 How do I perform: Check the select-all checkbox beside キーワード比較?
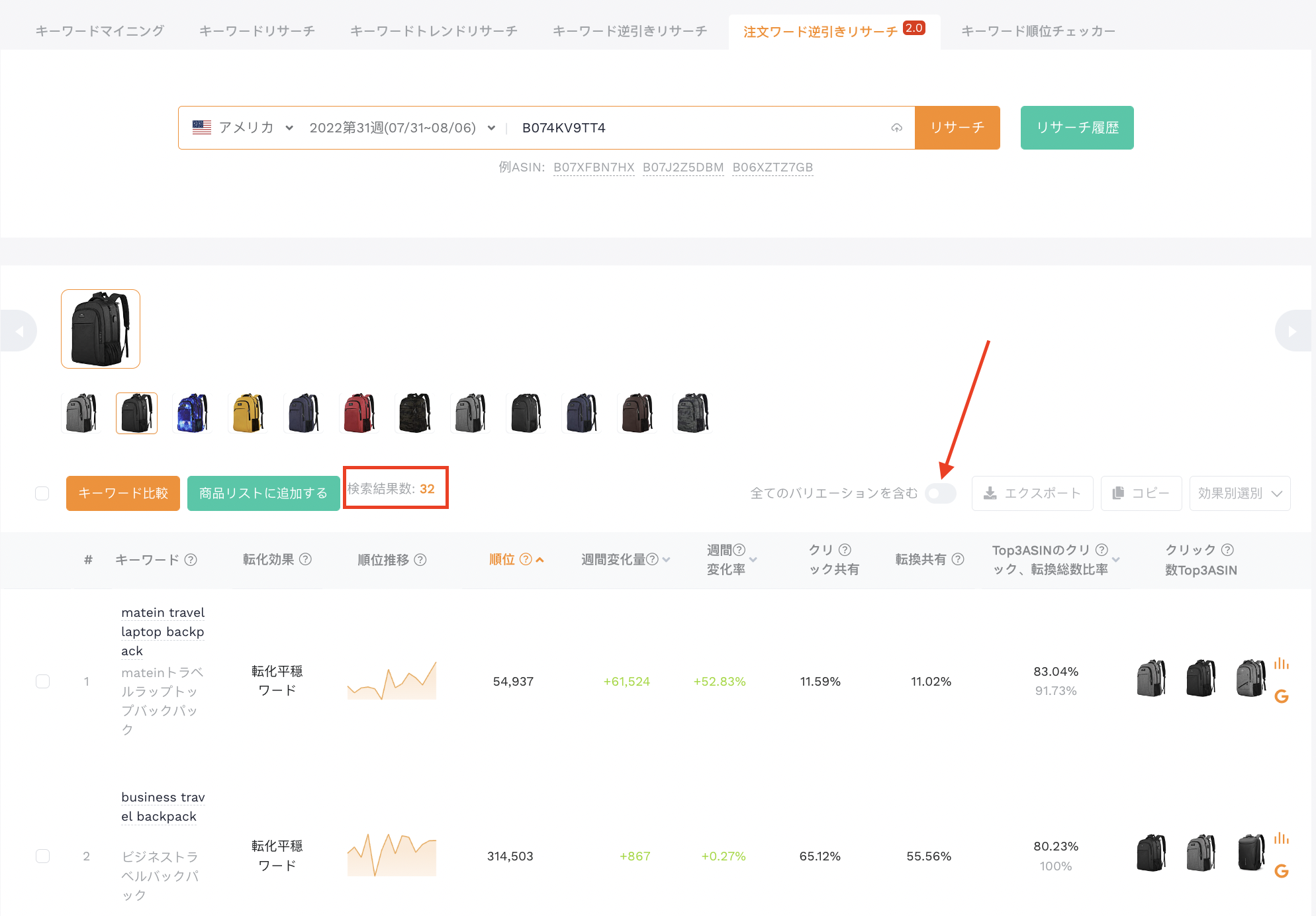click(x=42, y=494)
